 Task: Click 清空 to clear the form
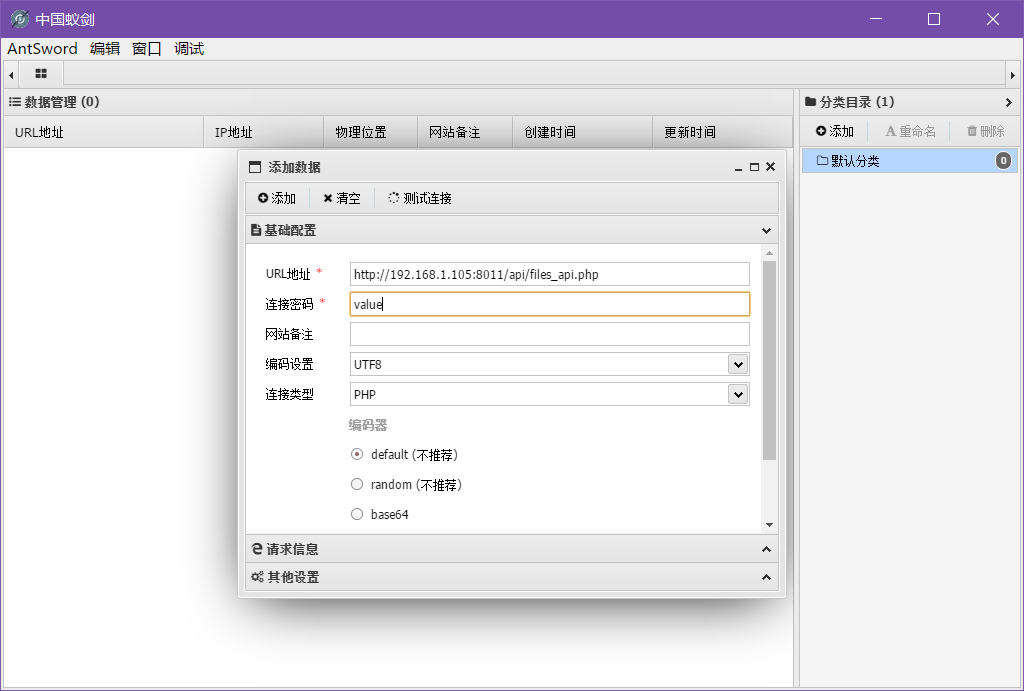pos(342,198)
